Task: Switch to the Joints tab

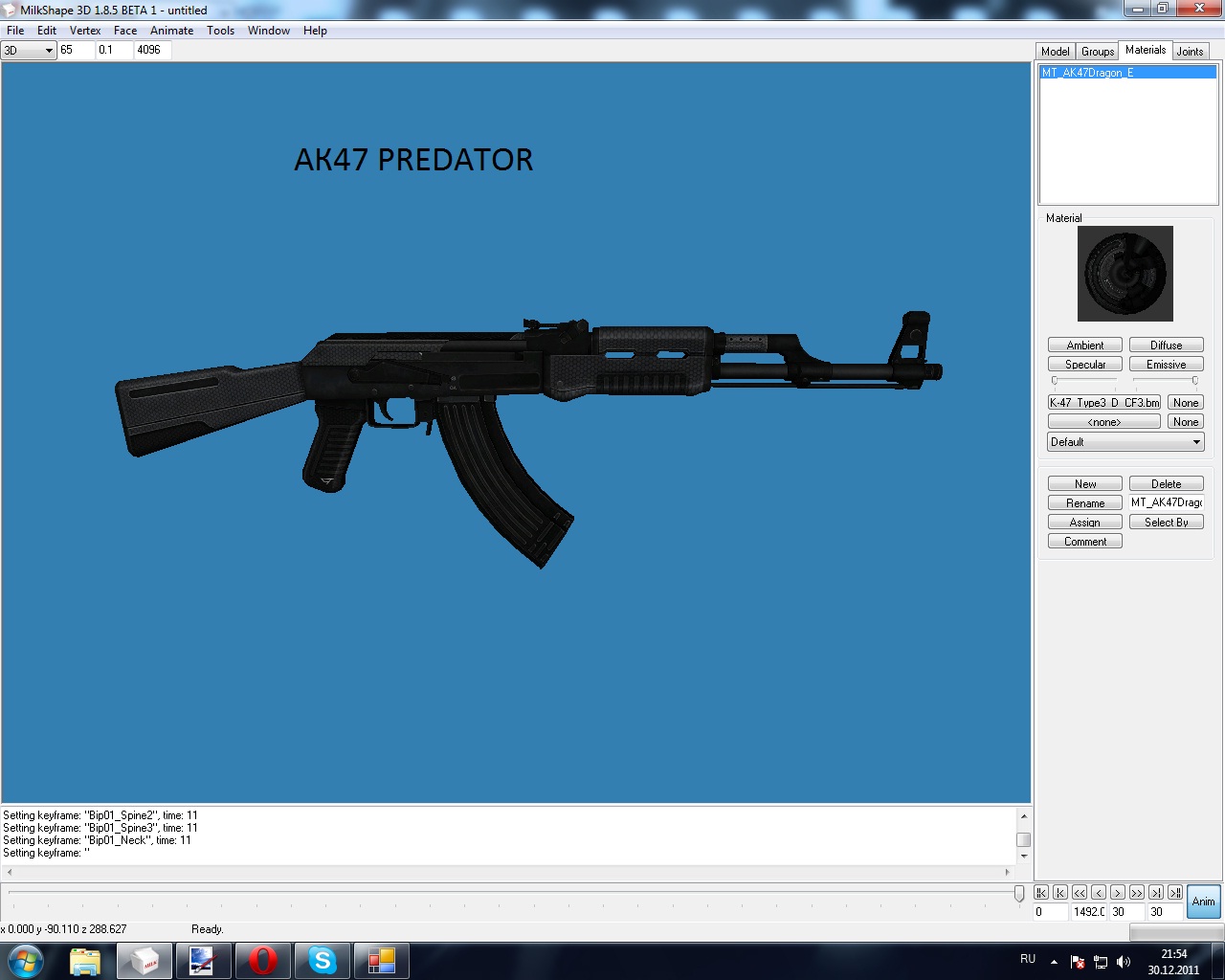Action: coord(1191,52)
